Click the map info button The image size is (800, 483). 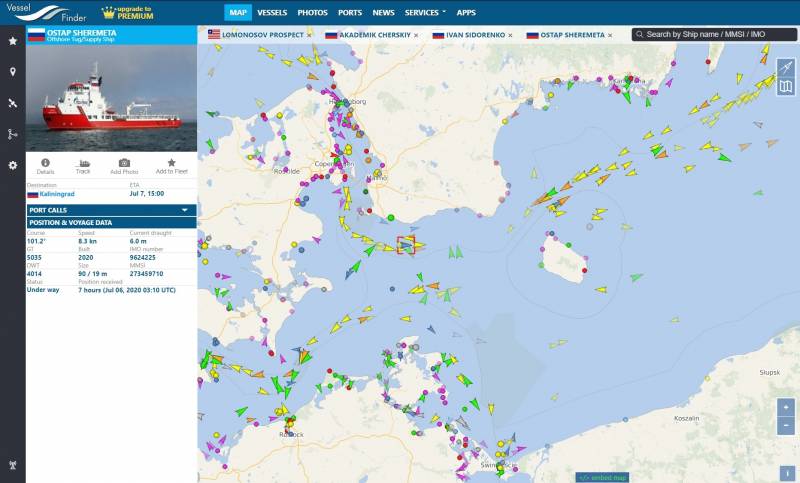point(787,473)
